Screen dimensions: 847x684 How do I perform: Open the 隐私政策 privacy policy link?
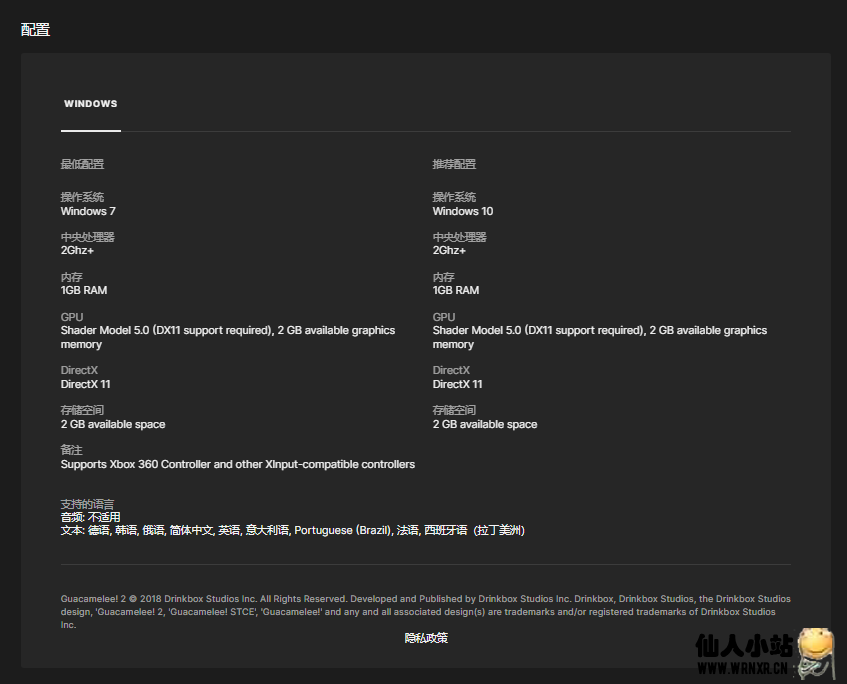(426, 638)
